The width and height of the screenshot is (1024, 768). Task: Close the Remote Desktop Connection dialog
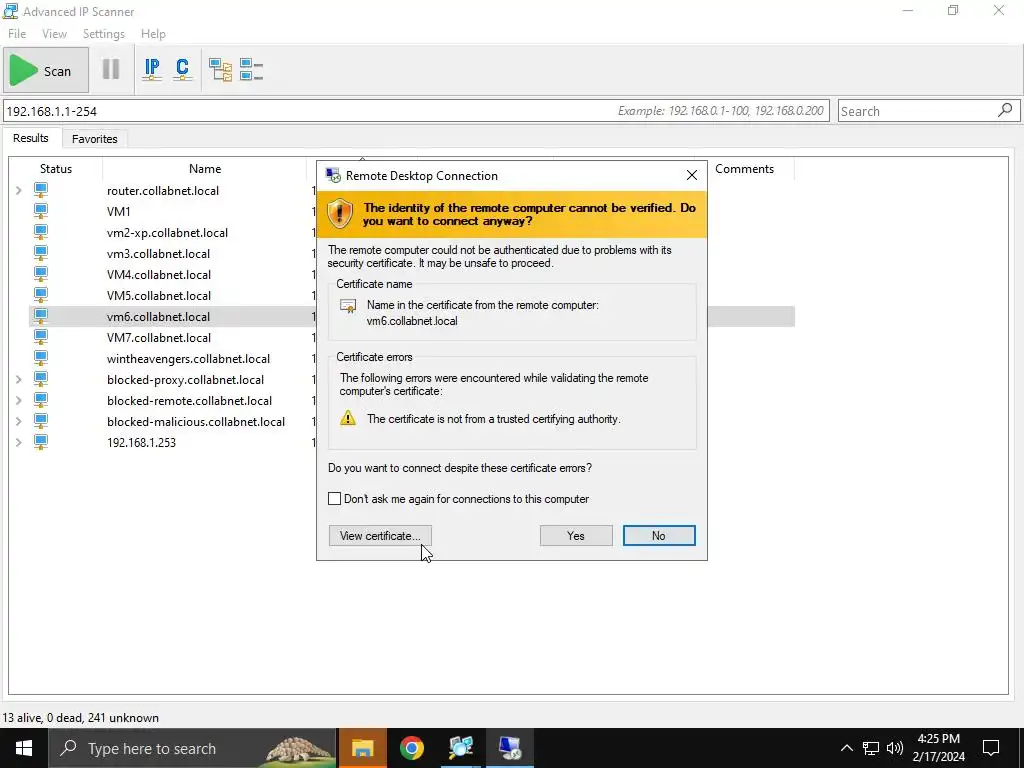(692, 175)
